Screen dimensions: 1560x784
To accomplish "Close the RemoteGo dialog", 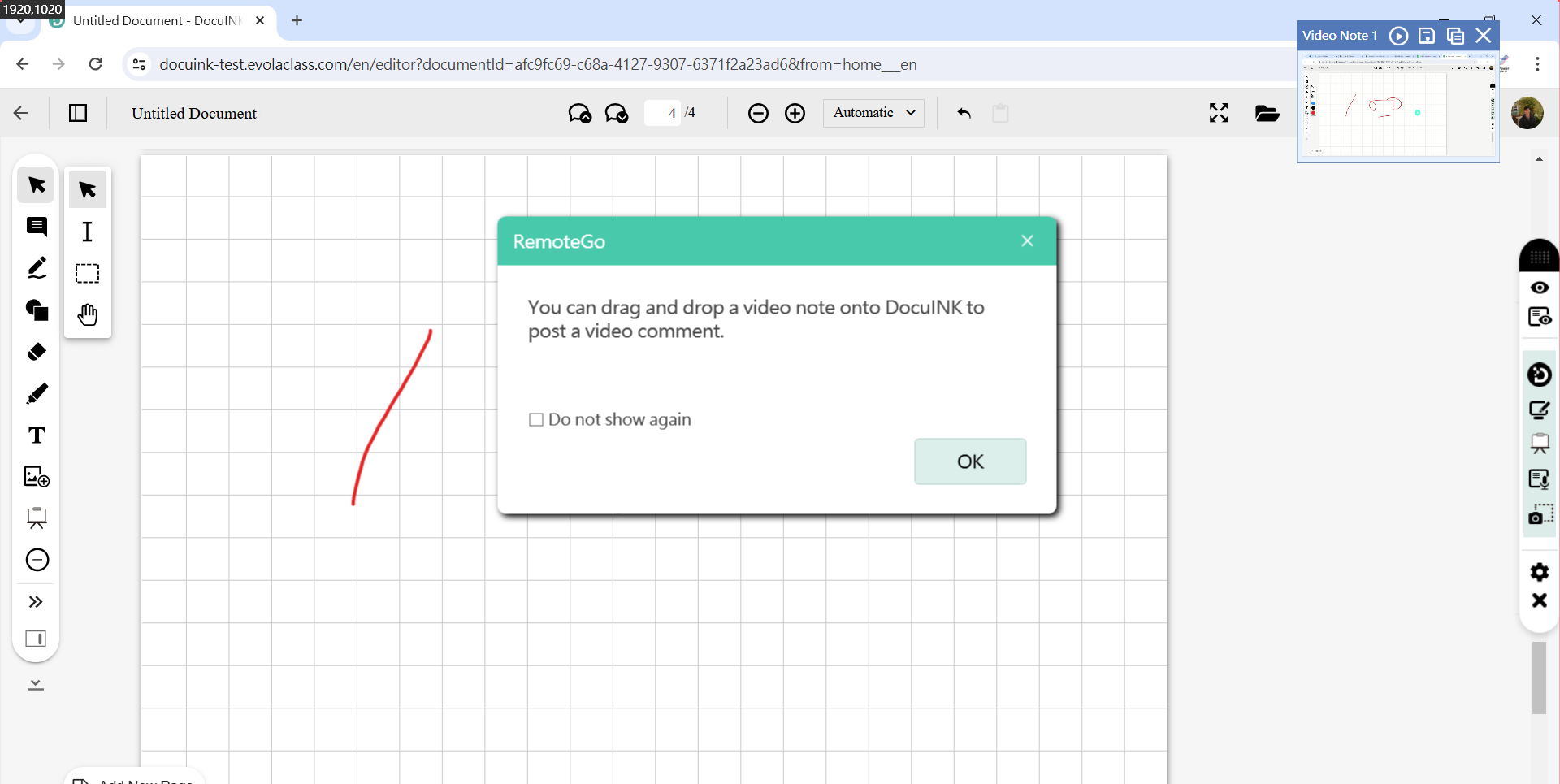I will coord(1027,241).
